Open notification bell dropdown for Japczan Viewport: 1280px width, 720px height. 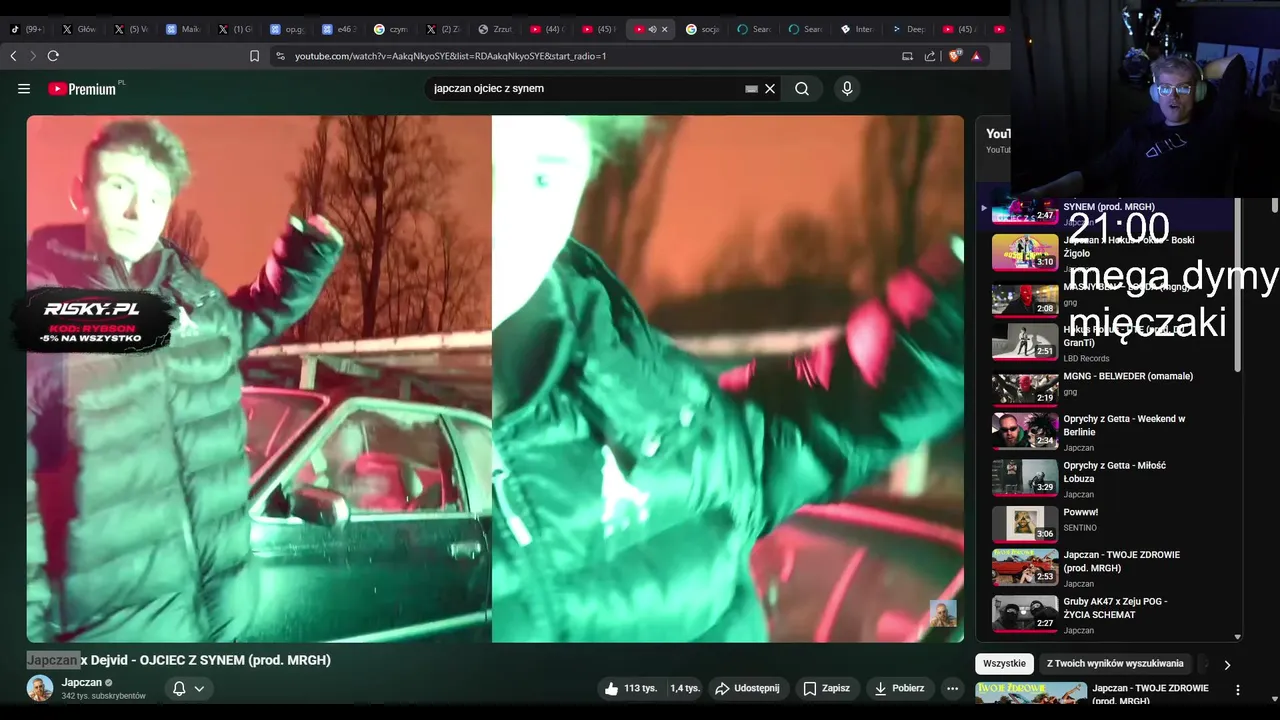tap(188, 688)
